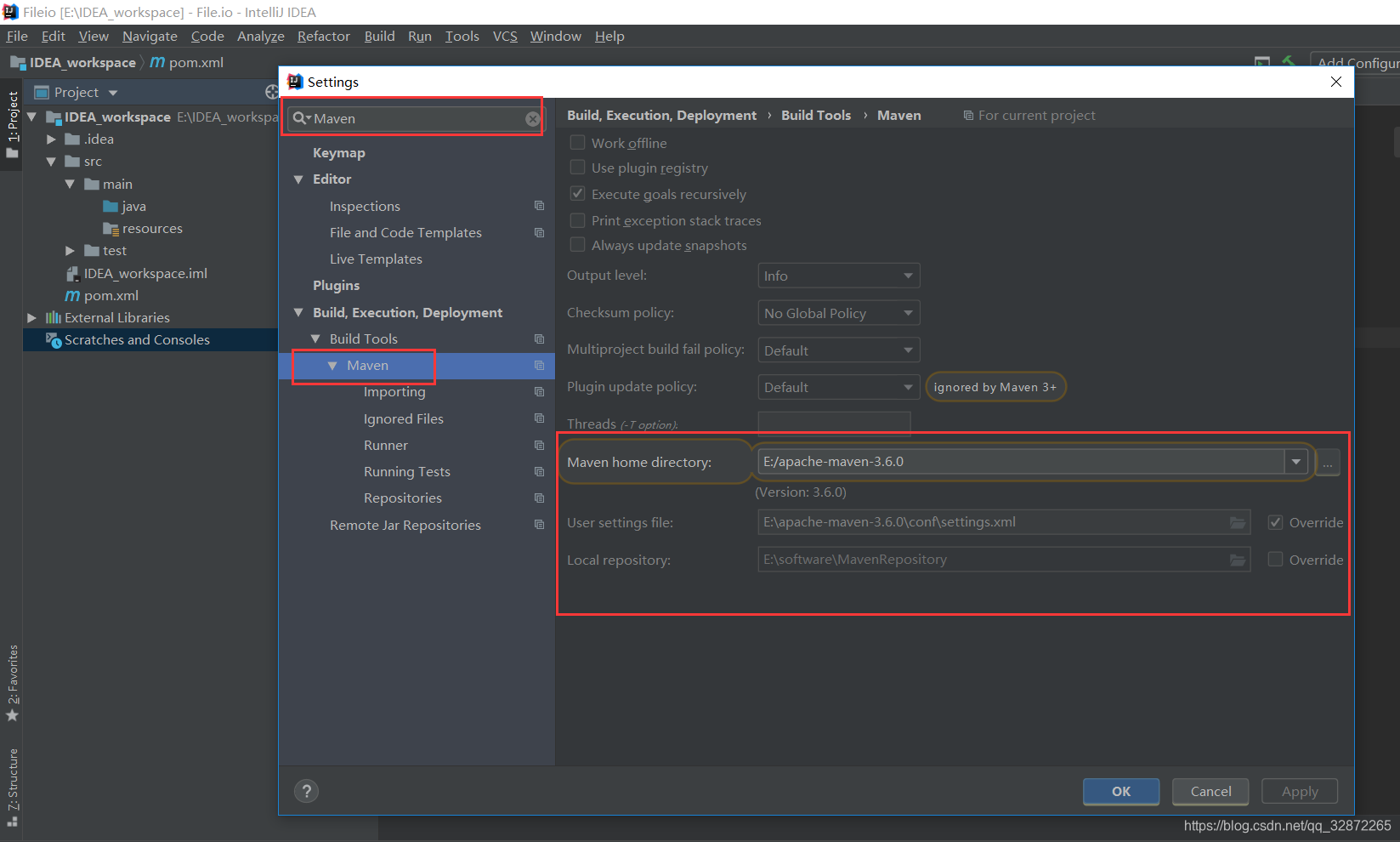Expand the test folder
1400x842 pixels.
[x=71, y=251]
